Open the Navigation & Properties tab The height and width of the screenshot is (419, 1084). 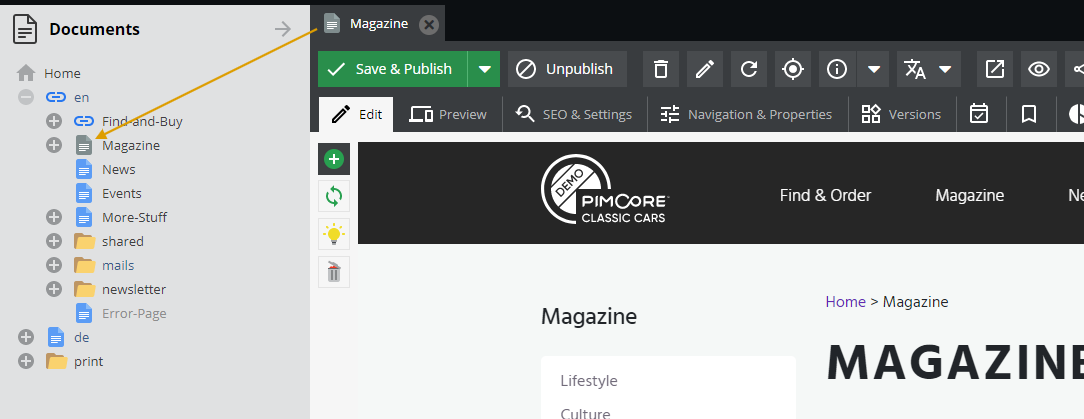746,114
